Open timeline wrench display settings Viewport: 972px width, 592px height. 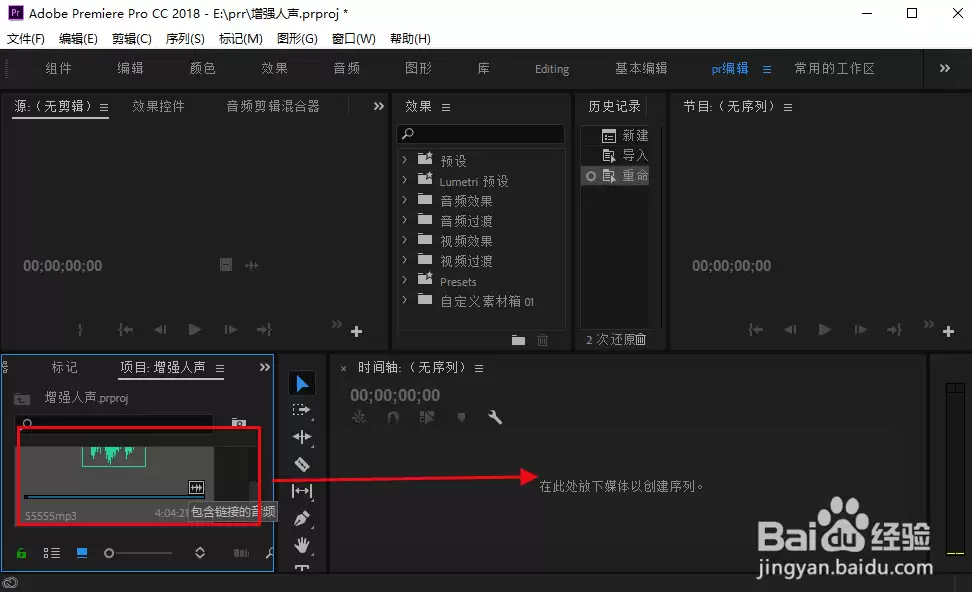[x=495, y=417]
